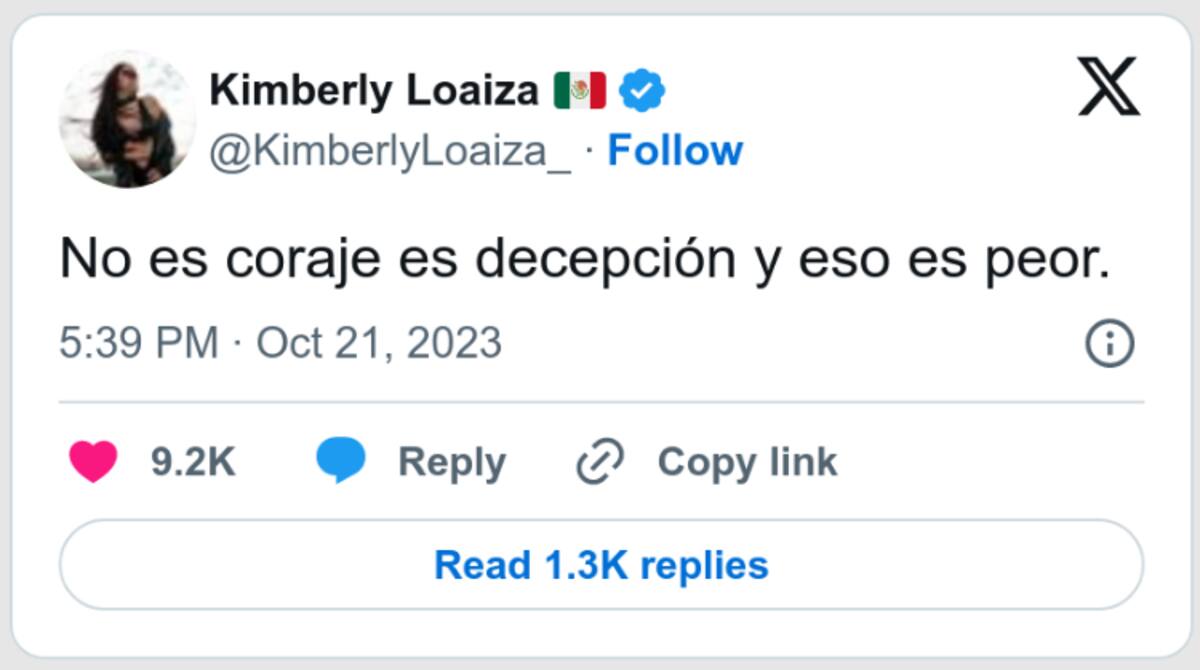Click the word "coraje" in the tweet
1200x670 pixels.
pyautogui.click(x=302, y=260)
